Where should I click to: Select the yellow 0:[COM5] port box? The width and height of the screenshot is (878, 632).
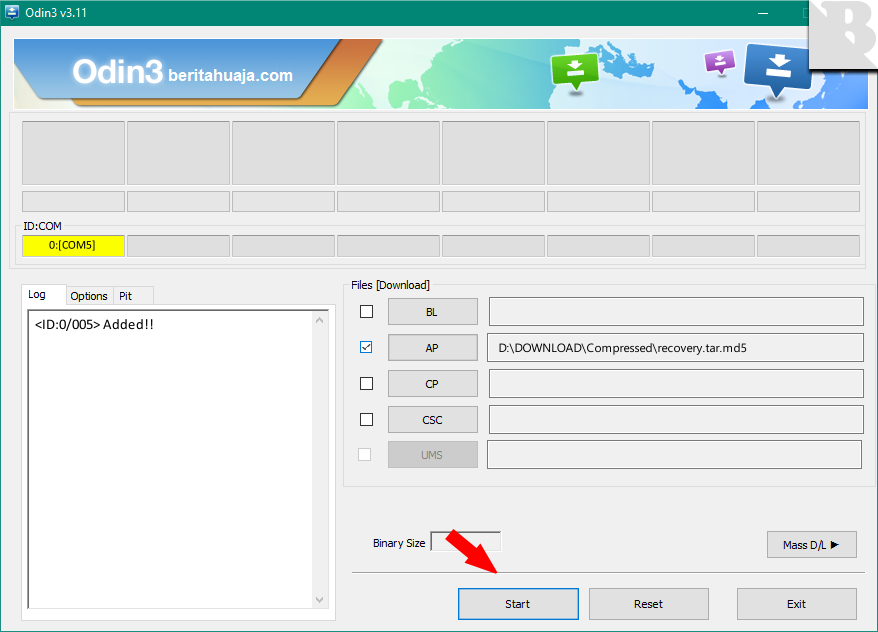pos(73,246)
